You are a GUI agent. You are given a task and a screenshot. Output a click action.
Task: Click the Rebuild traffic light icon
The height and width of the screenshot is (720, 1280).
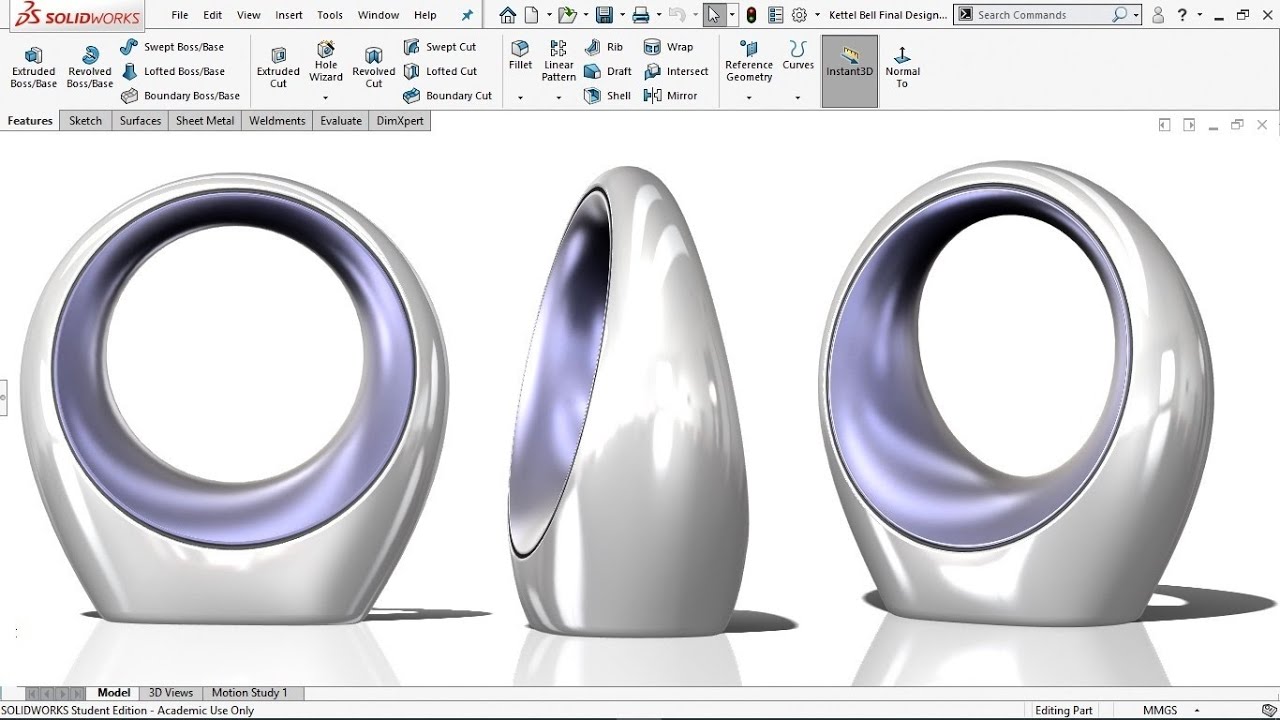751,15
